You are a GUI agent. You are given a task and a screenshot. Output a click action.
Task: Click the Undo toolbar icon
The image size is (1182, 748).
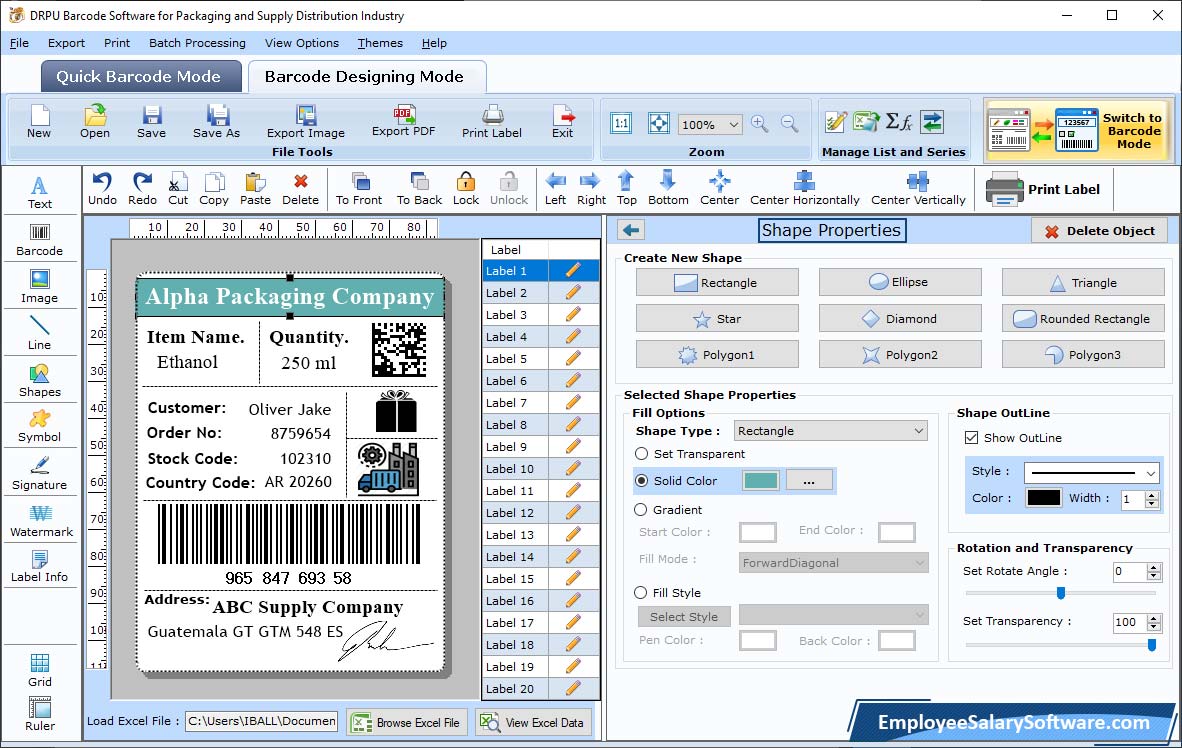pyautogui.click(x=102, y=189)
